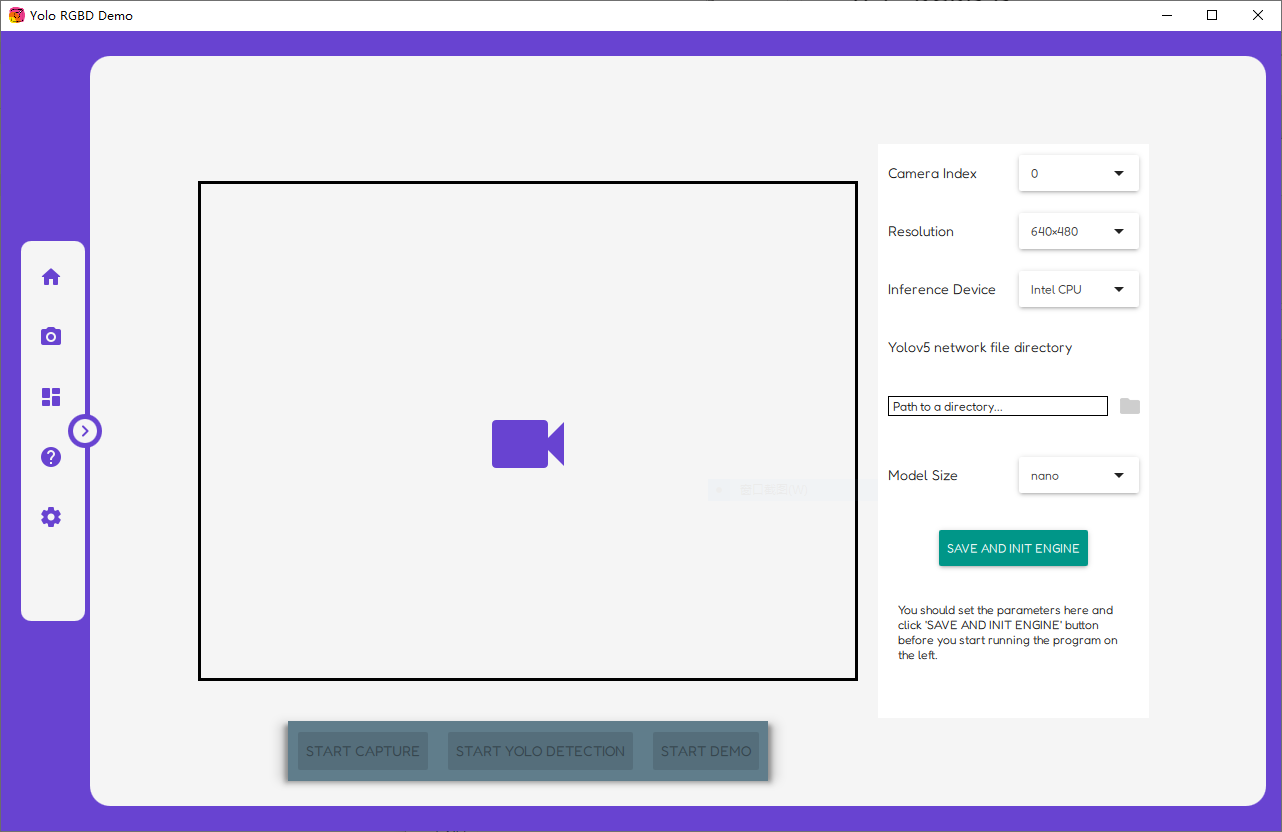Open the Model Size nano dropdown
The image size is (1282, 832).
[x=1078, y=475]
